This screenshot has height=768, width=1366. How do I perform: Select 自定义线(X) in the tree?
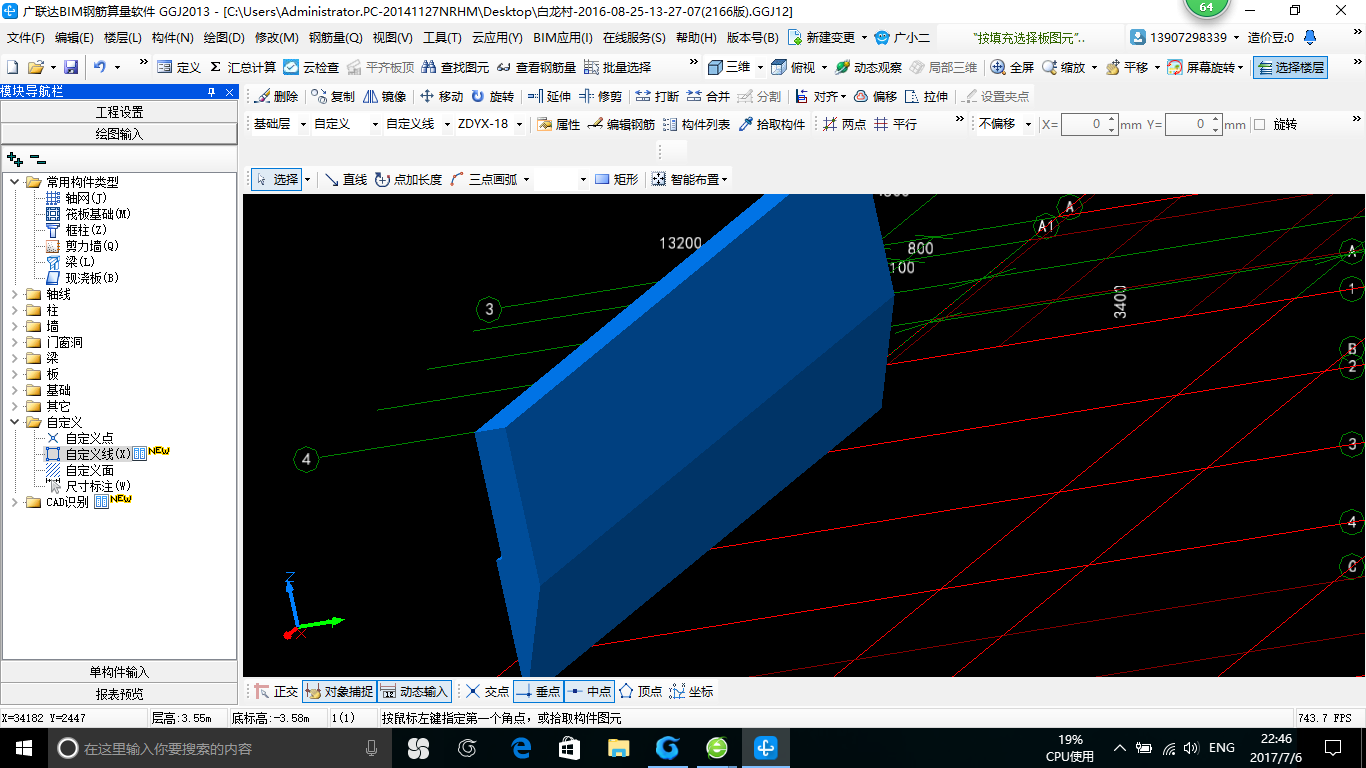pos(98,454)
